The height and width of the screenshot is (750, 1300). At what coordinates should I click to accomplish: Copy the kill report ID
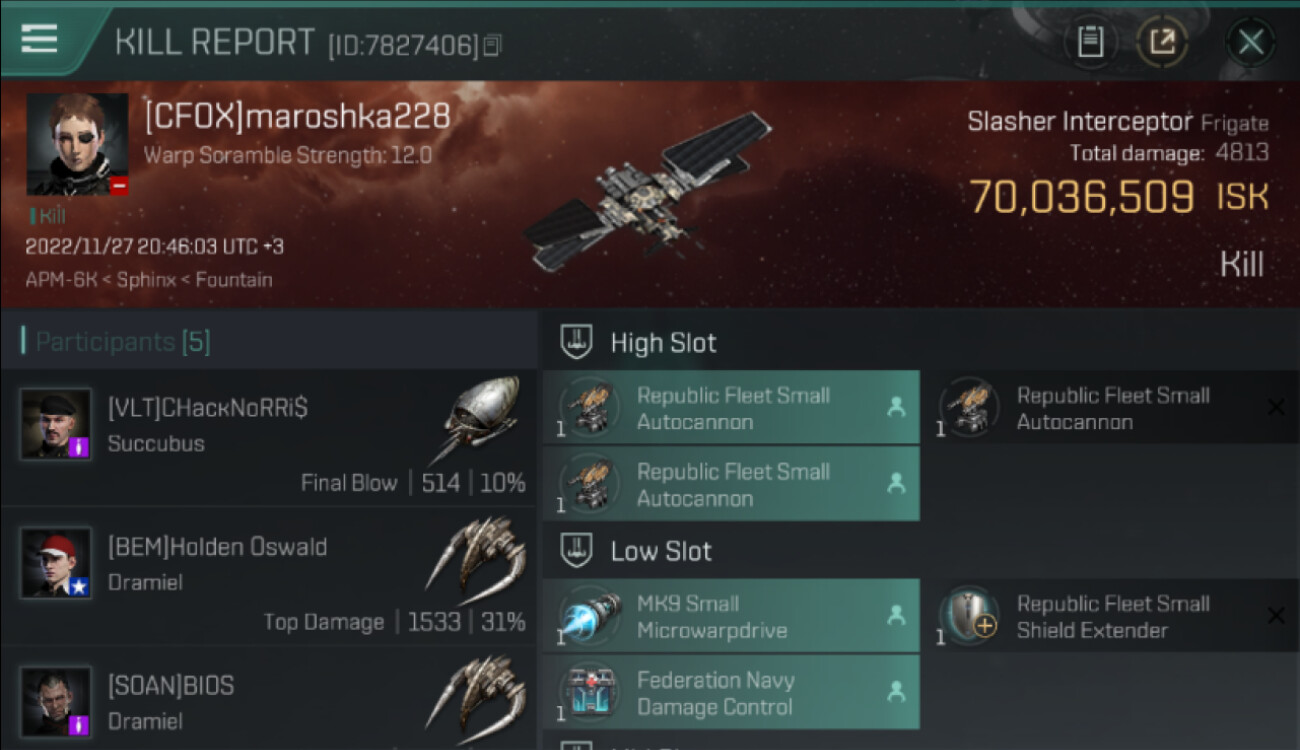coord(491,45)
